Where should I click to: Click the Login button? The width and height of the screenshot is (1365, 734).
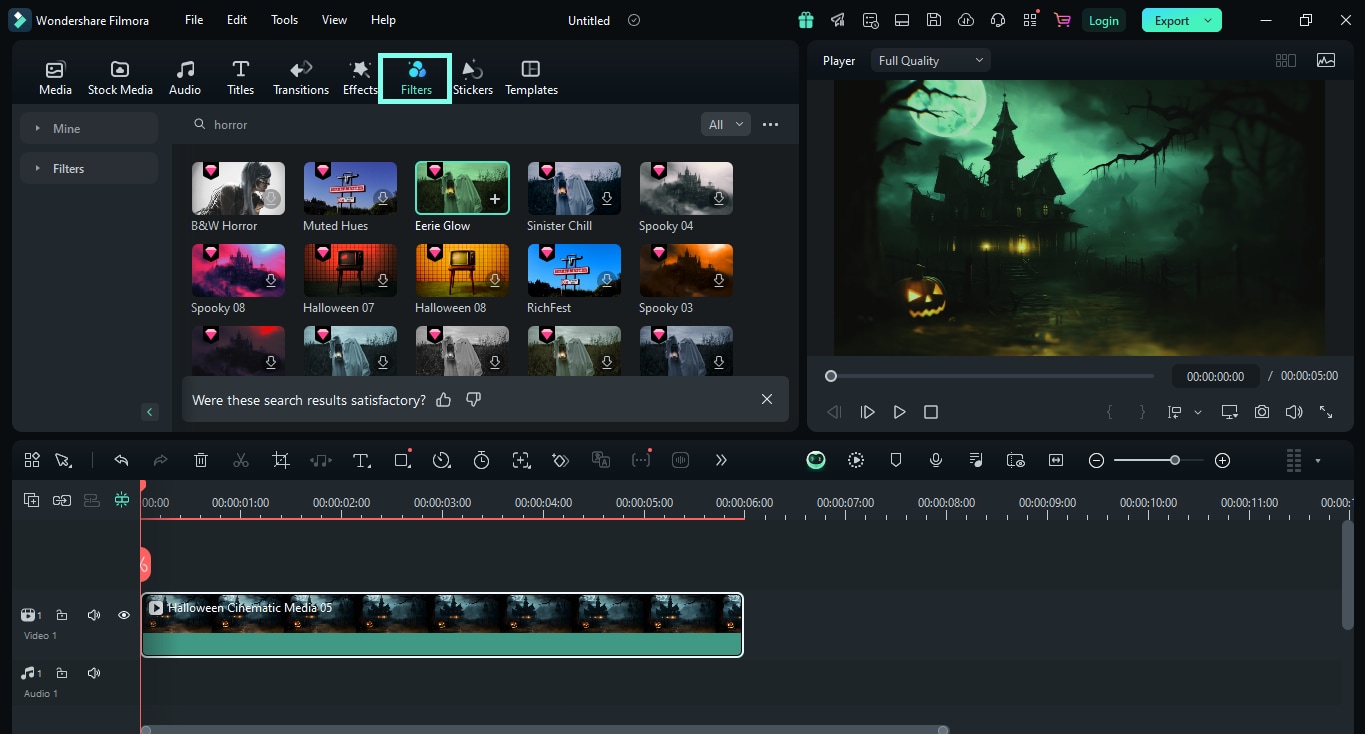1103,20
